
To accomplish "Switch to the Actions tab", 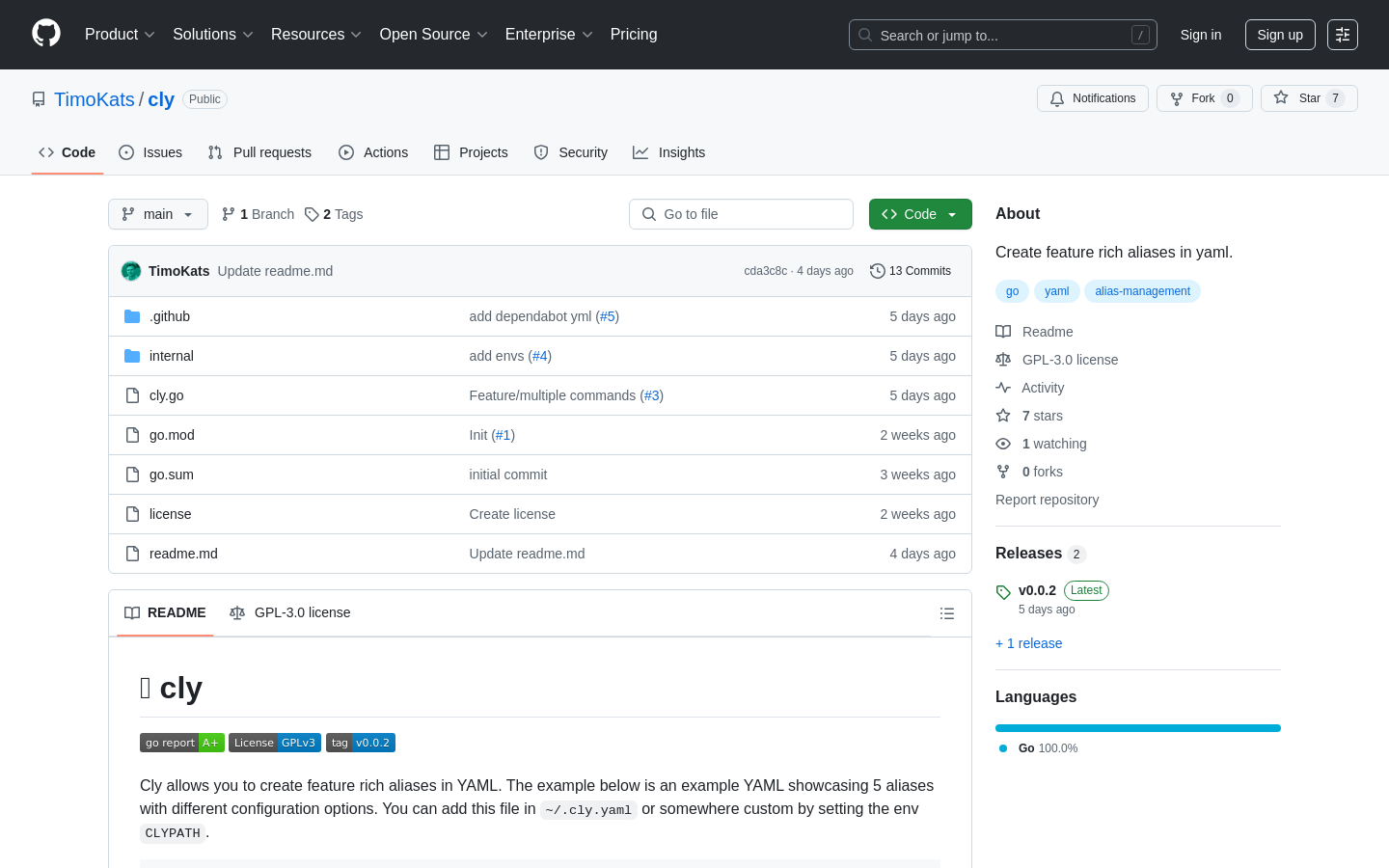I will (373, 152).
